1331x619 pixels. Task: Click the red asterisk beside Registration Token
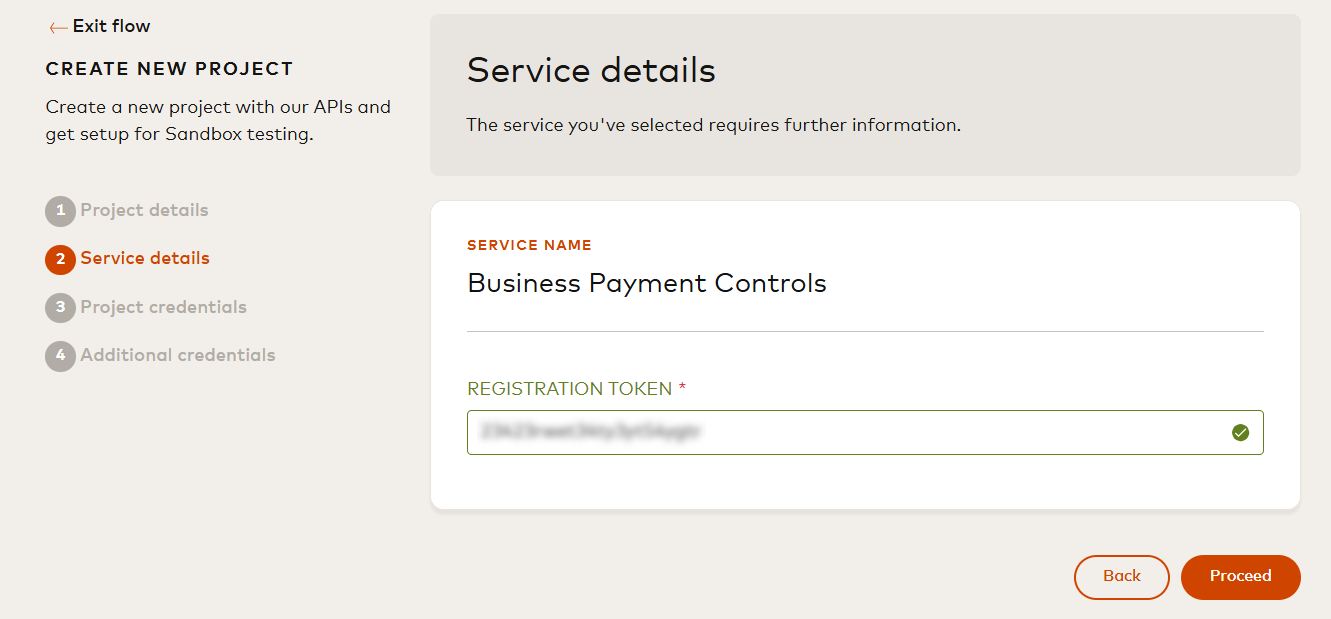click(684, 387)
